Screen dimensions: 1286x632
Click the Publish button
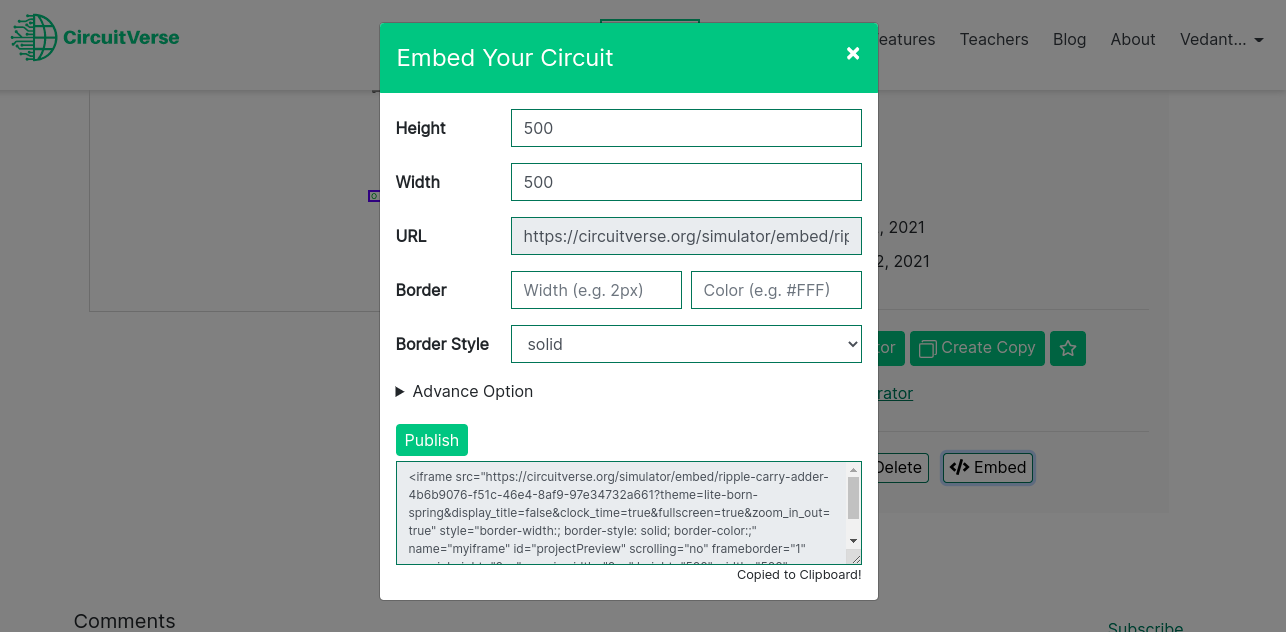(432, 440)
